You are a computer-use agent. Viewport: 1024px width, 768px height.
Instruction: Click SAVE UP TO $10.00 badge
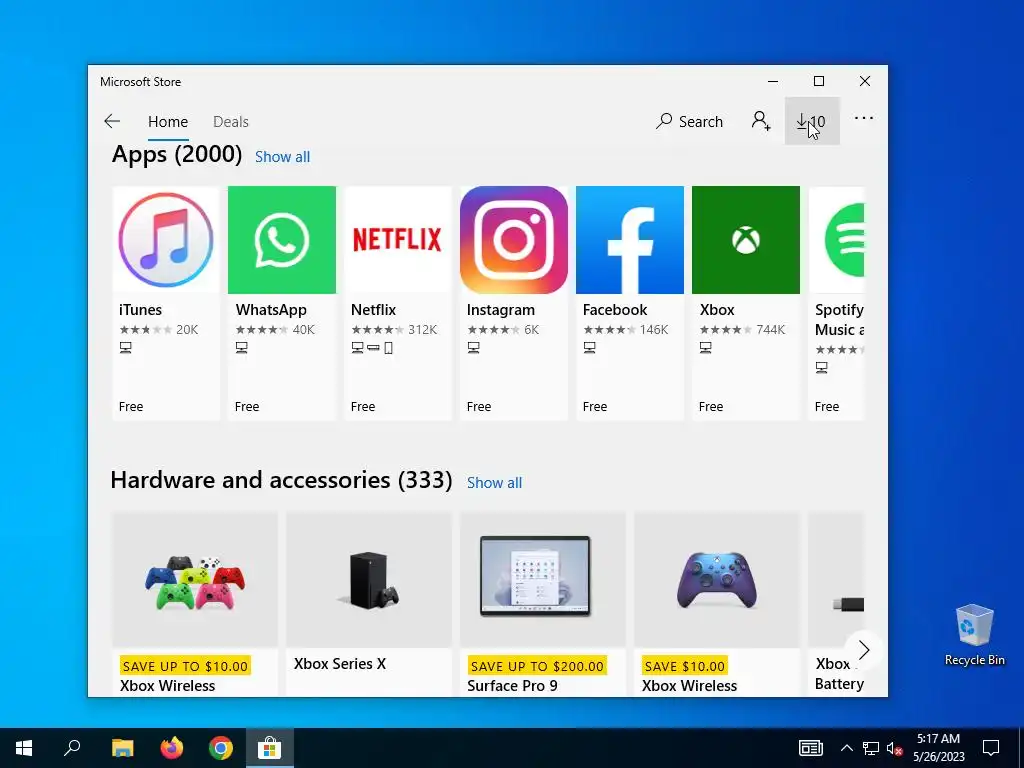[x=185, y=666]
